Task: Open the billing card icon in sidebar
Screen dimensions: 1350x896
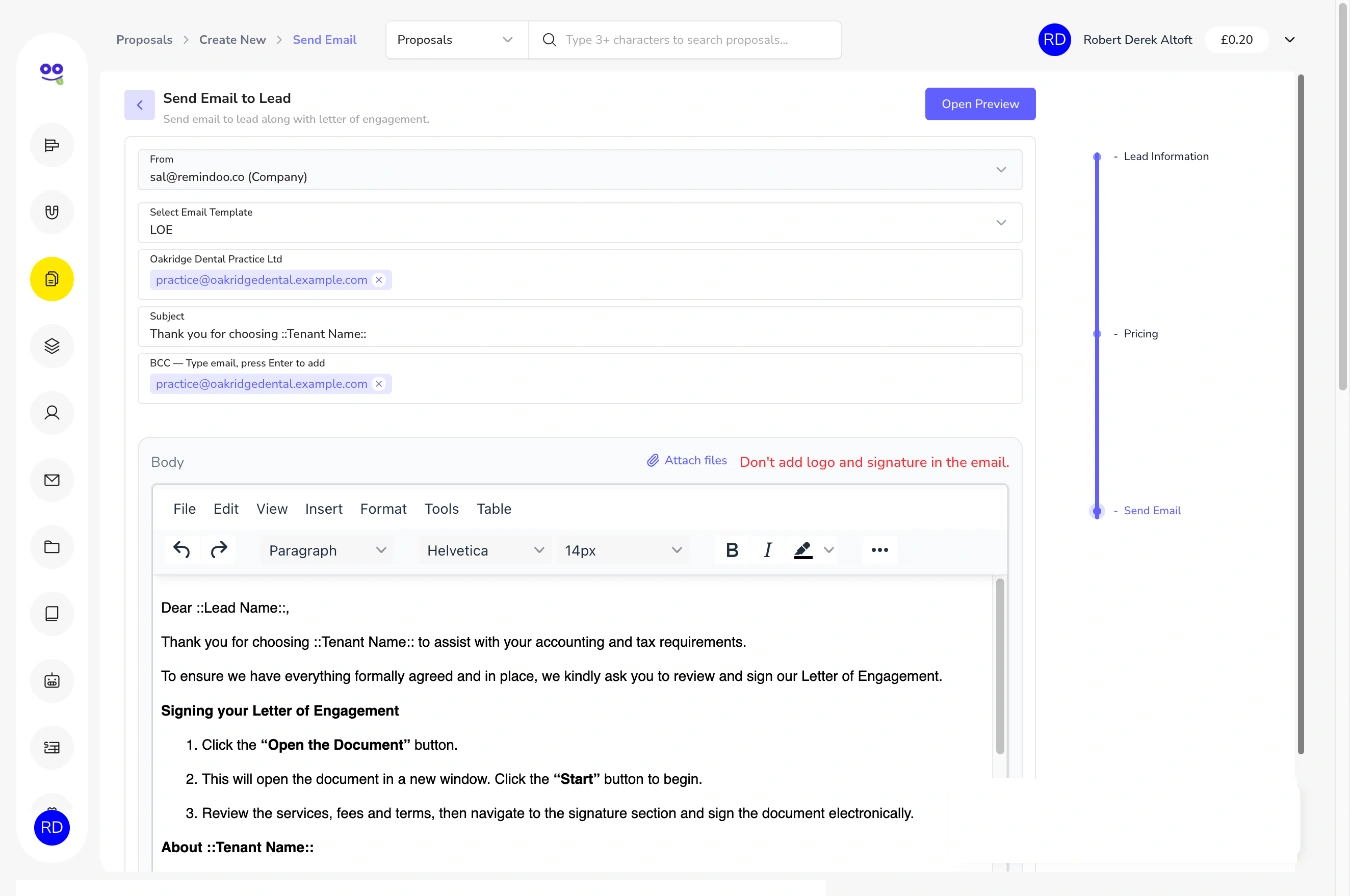Action: pyautogui.click(x=52, y=747)
